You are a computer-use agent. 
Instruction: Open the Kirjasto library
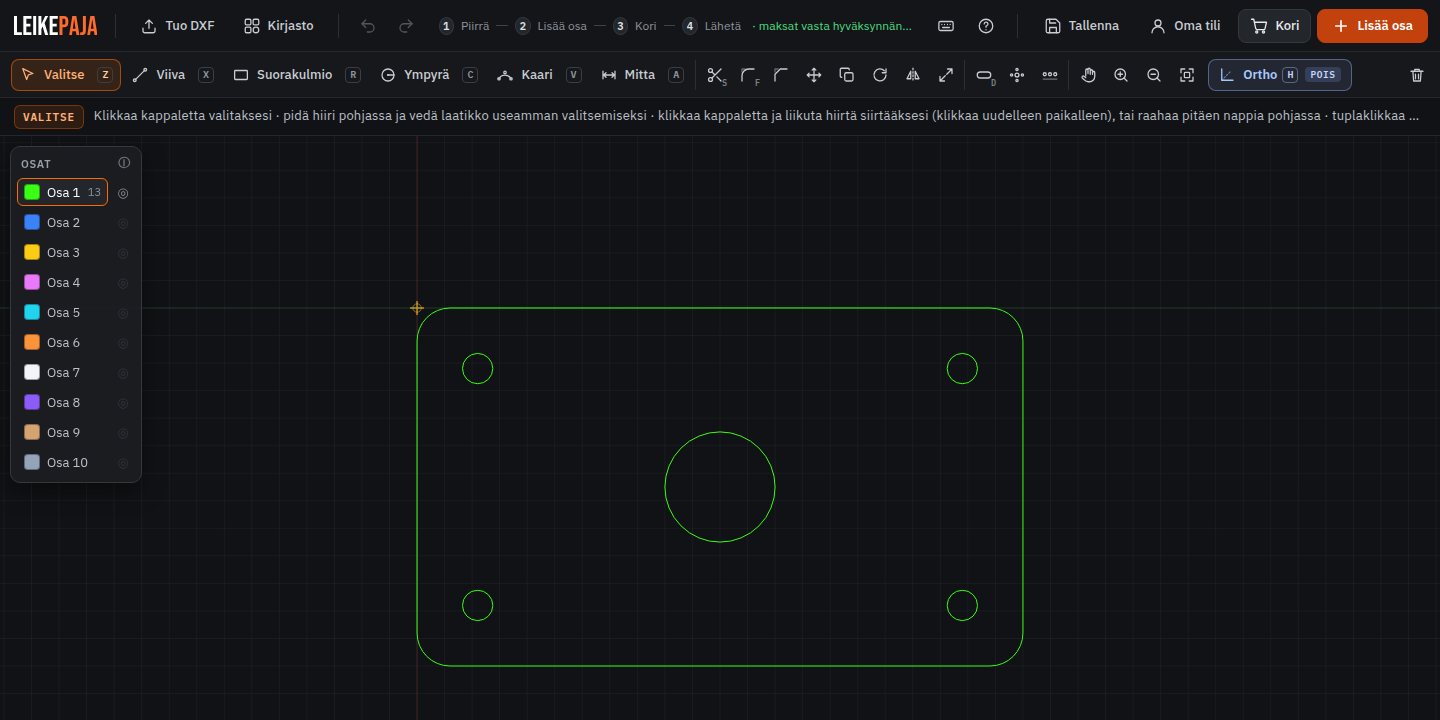coord(279,26)
